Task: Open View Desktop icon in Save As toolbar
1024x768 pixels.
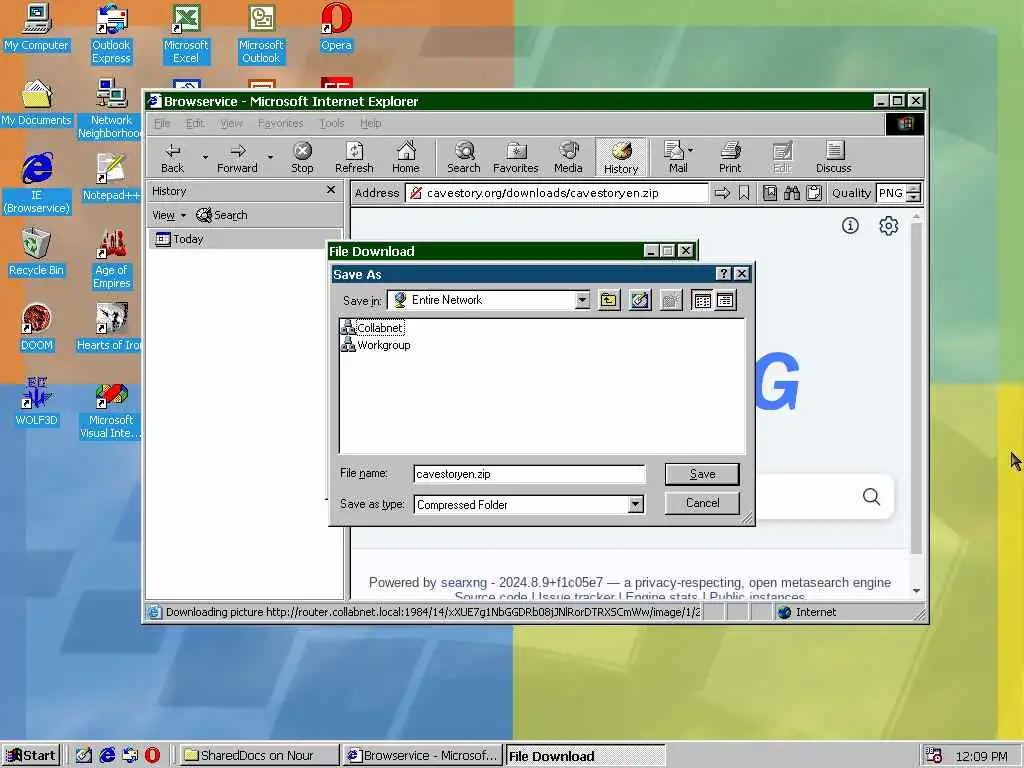Action: 640,300
